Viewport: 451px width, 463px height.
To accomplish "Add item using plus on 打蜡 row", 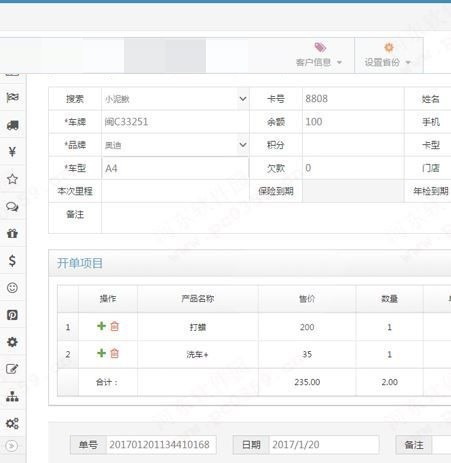I will tap(101, 326).
